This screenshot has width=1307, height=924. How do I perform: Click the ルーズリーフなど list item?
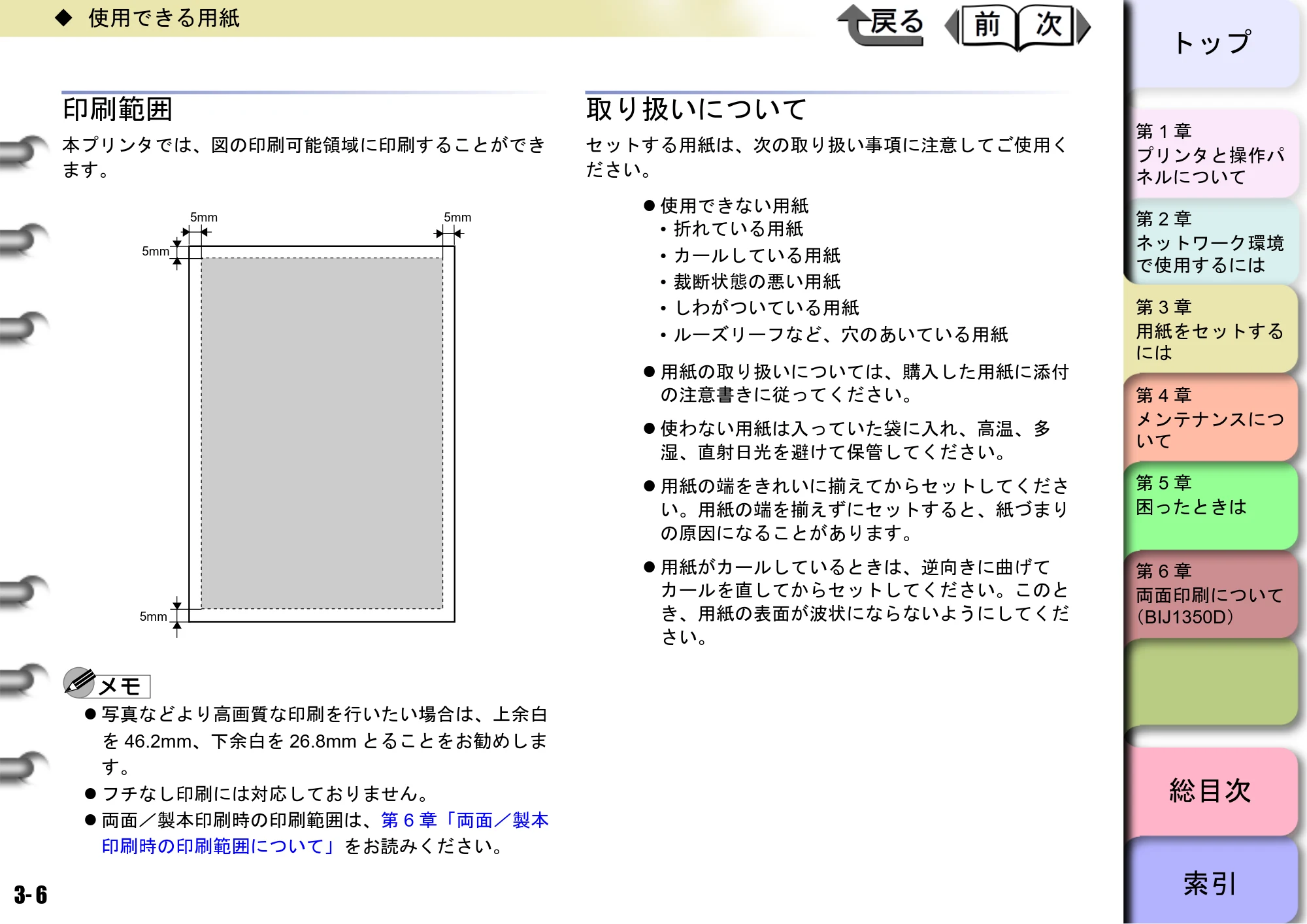click(840, 335)
